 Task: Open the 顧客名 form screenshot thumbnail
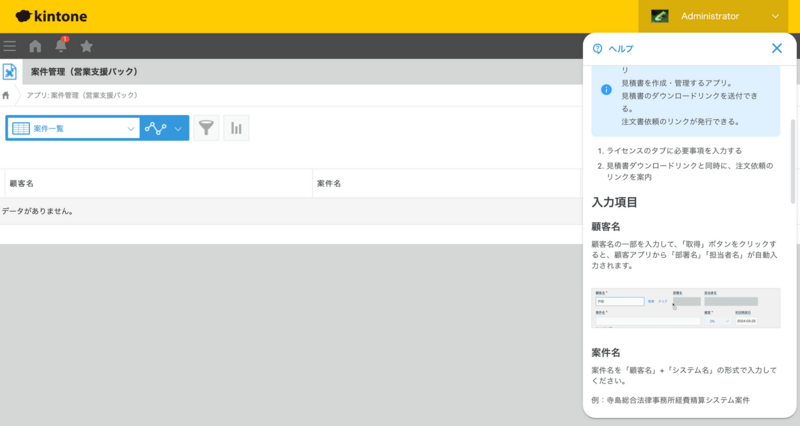pyautogui.click(x=685, y=308)
